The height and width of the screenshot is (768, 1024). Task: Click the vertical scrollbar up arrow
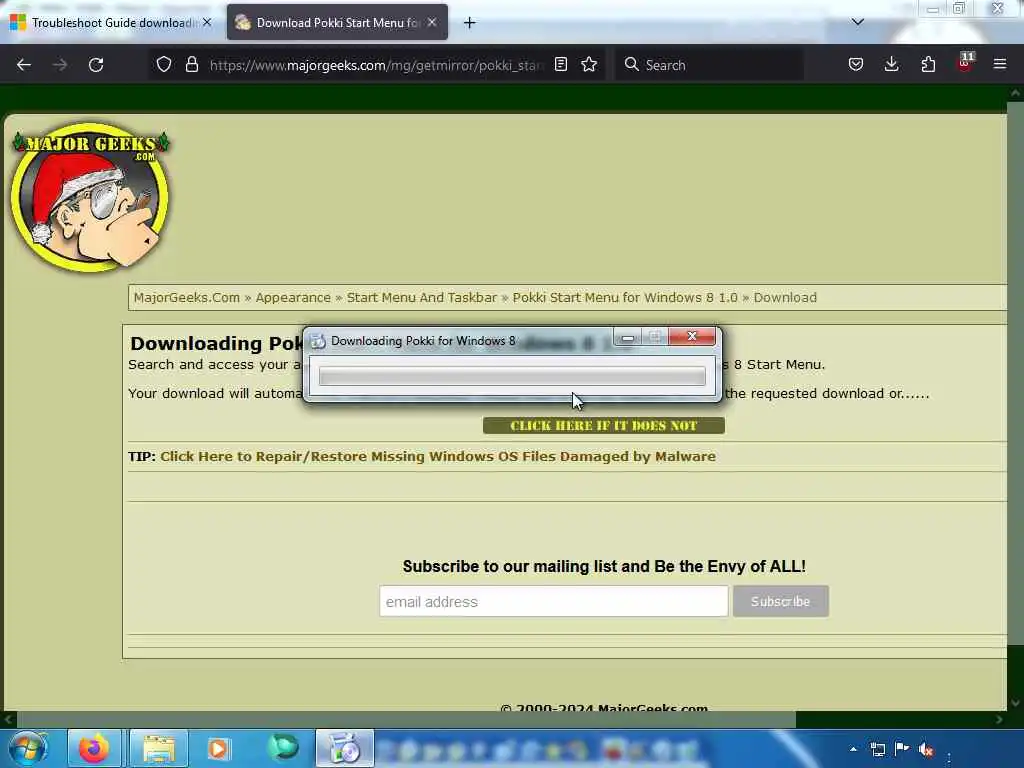tap(1015, 93)
